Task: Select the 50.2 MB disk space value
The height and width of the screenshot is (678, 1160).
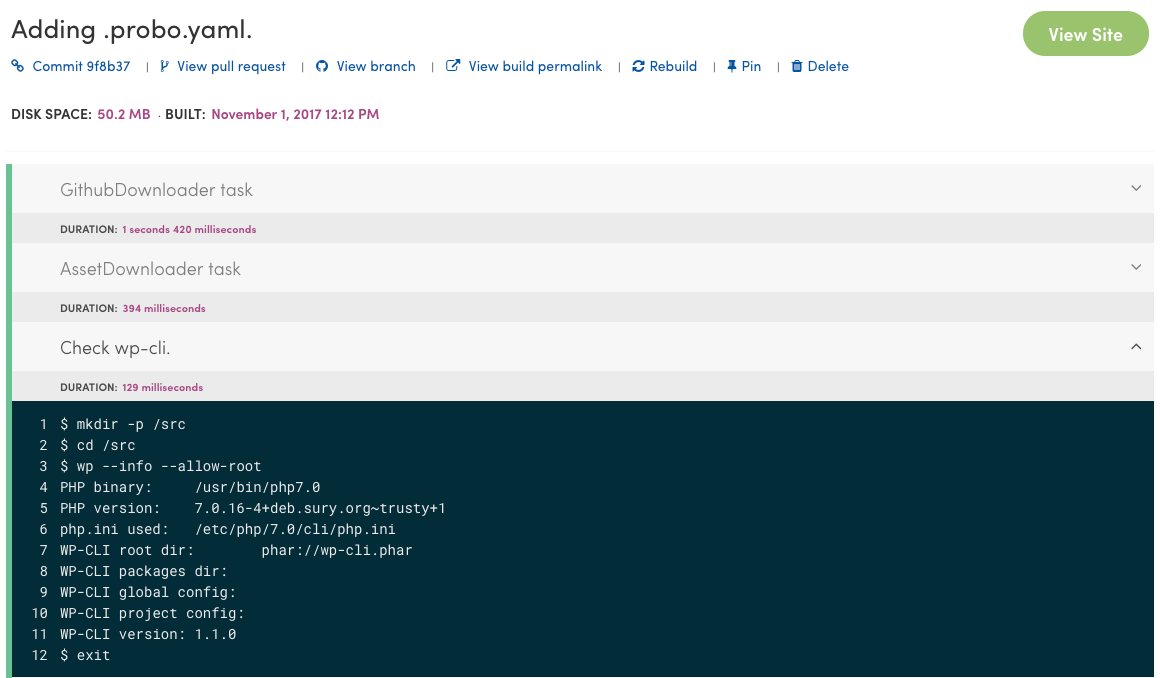Action: point(123,115)
